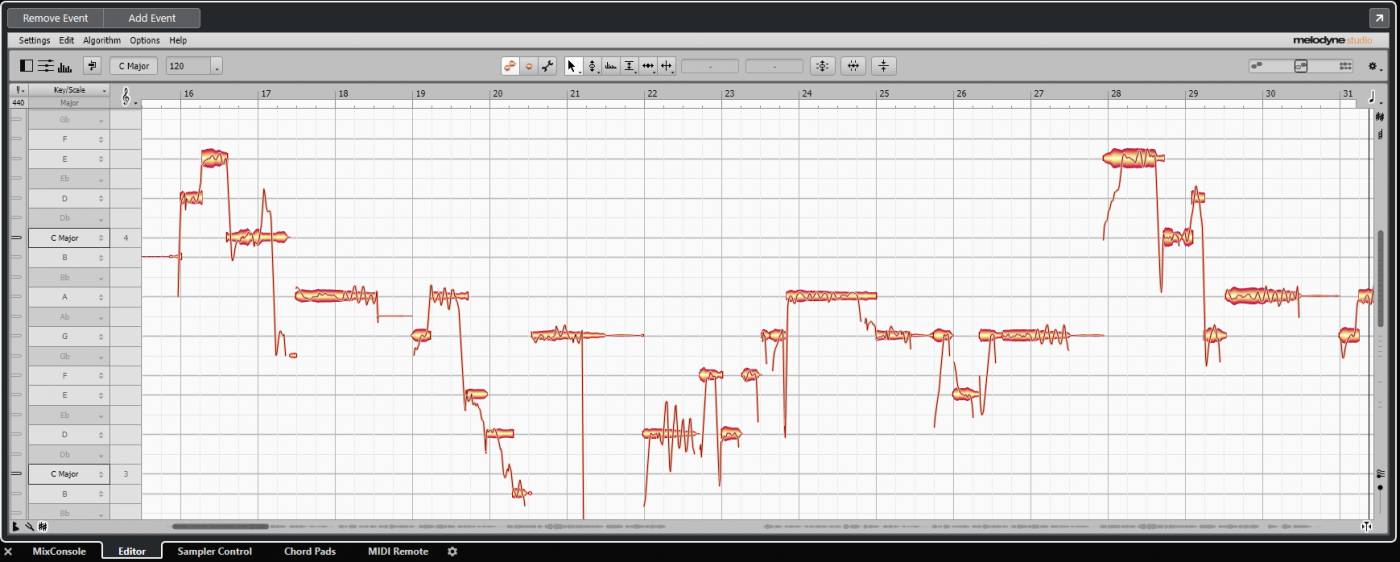Select the Formant tool
The width and height of the screenshot is (1400, 562).
tap(611, 66)
